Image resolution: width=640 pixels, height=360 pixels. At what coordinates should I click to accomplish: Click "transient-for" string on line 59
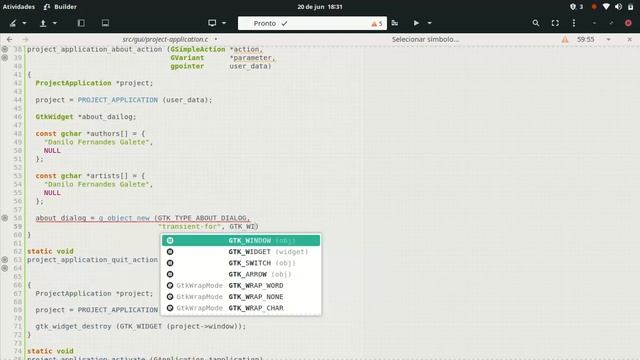pyautogui.click(x=189, y=227)
